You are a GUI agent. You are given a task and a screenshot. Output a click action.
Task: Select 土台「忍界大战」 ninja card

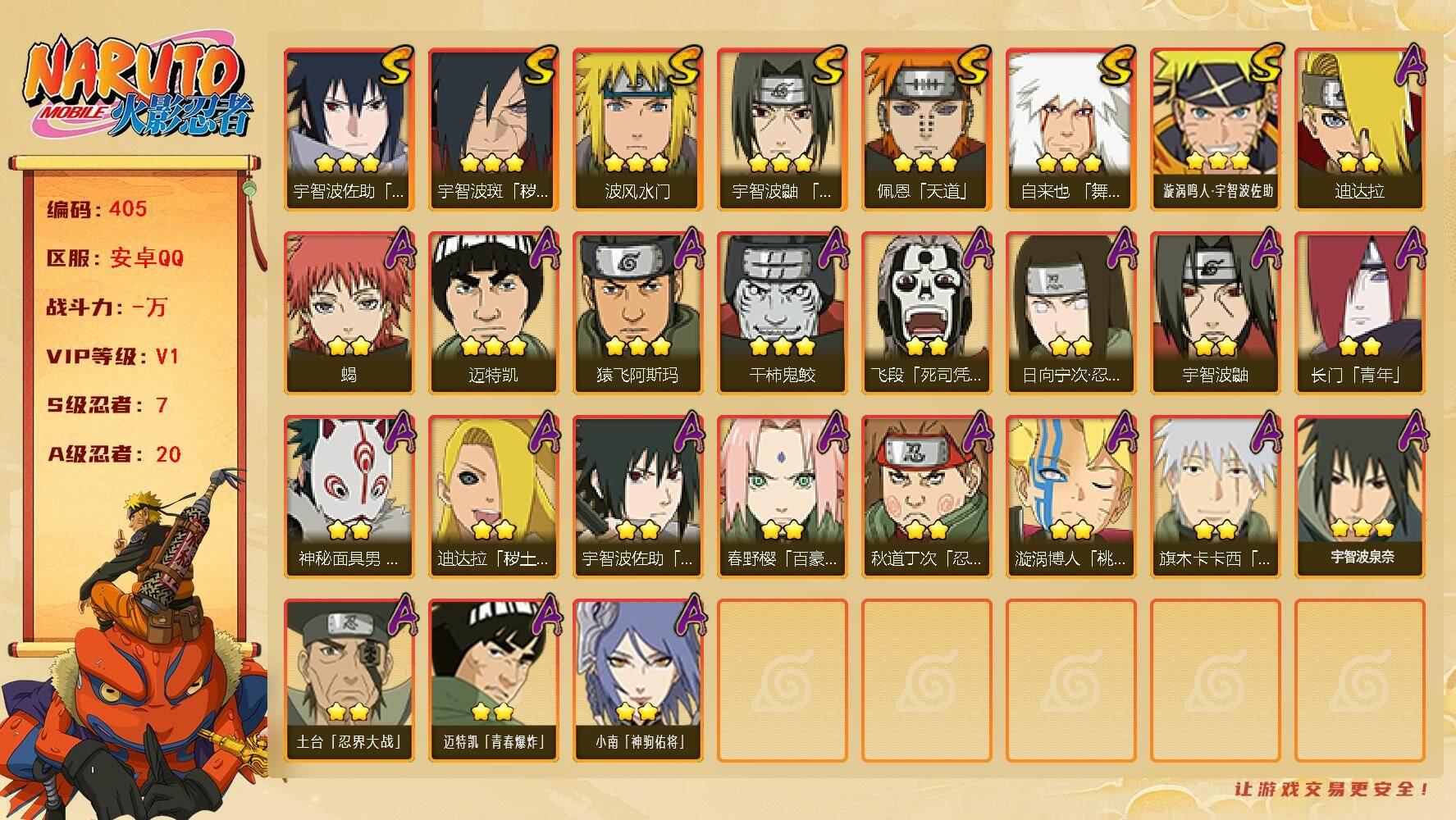coord(349,681)
